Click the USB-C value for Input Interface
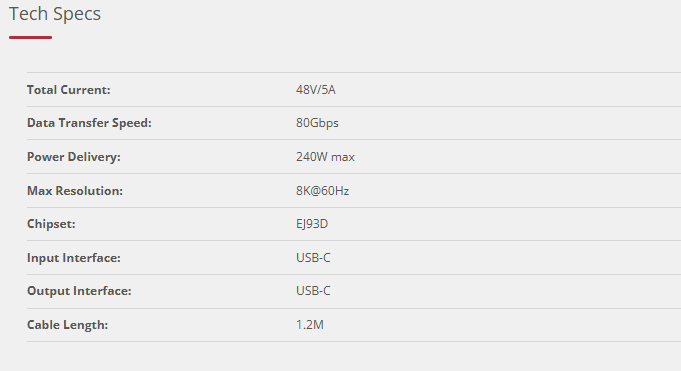681x371 pixels. pyautogui.click(x=313, y=258)
